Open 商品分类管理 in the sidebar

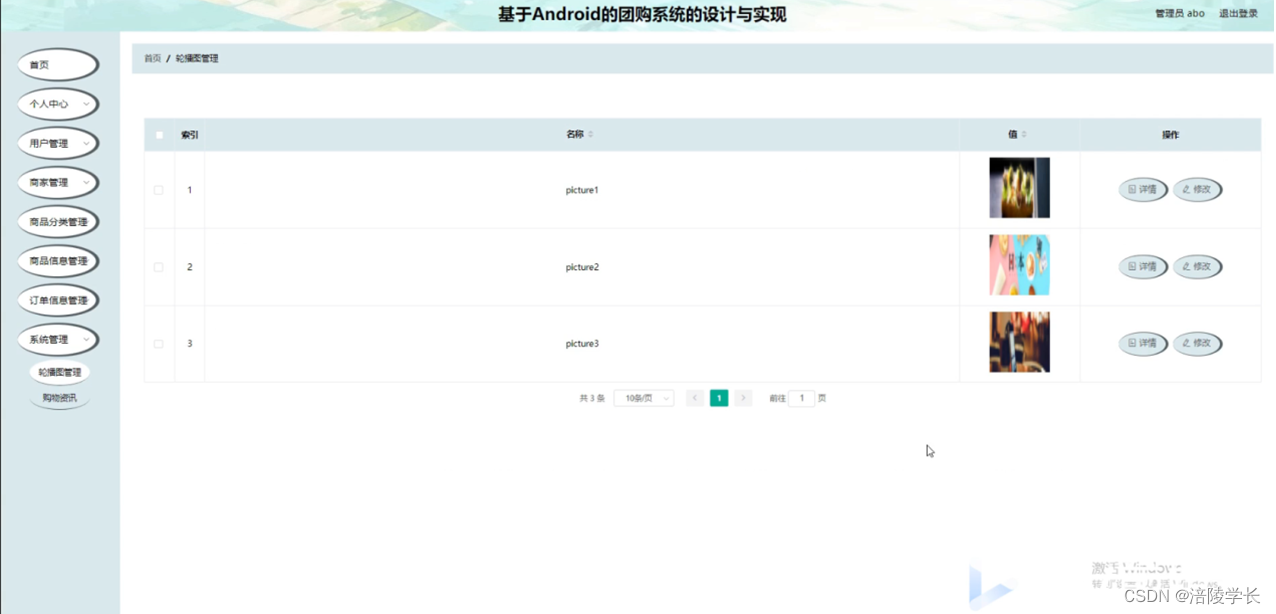pos(57,222)
